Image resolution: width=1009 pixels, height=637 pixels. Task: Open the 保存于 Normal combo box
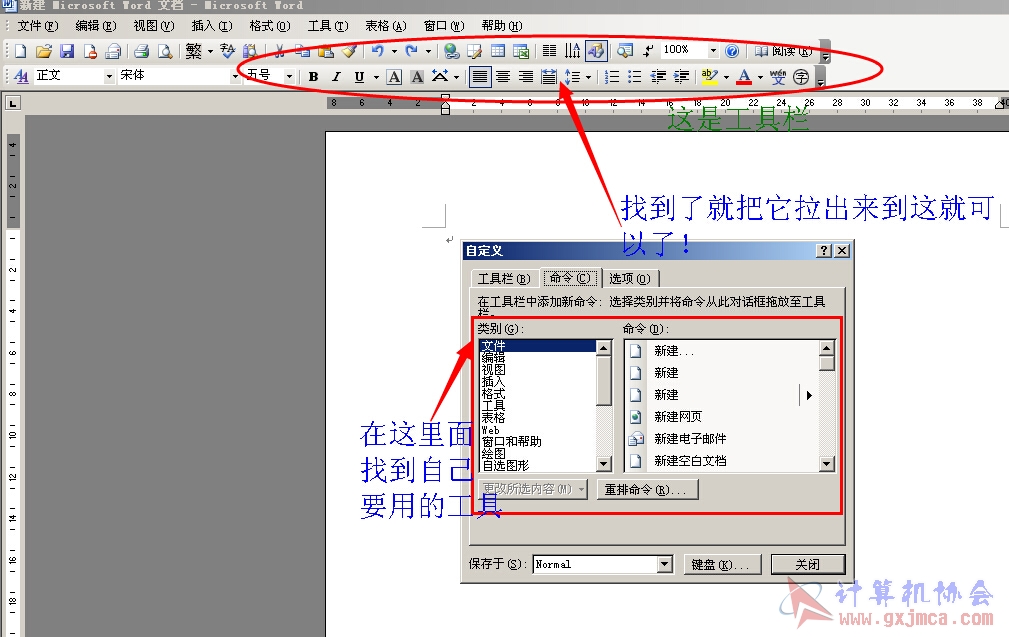tap(603, 564)
